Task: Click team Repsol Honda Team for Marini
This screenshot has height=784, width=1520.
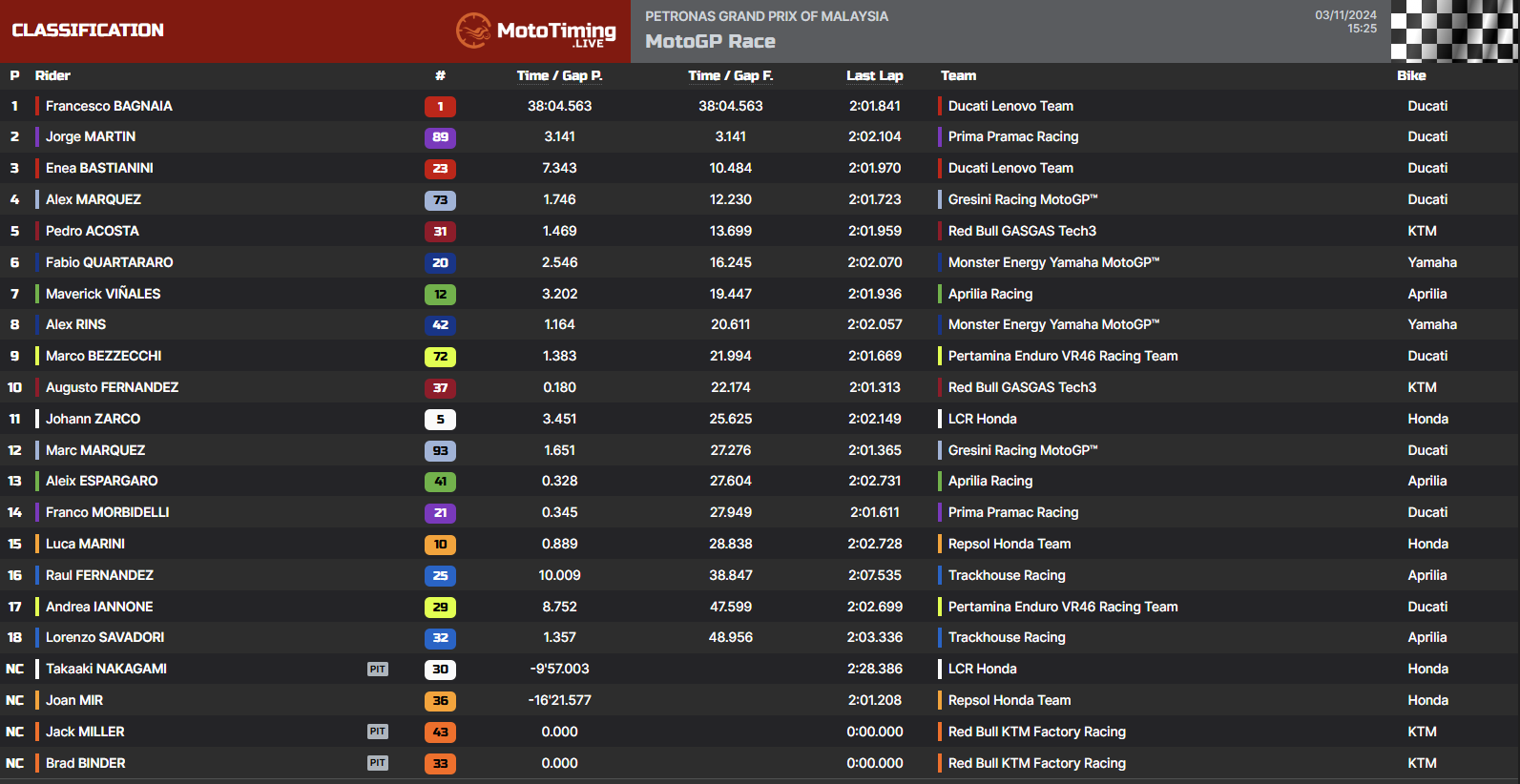Action: (1010, 544)
